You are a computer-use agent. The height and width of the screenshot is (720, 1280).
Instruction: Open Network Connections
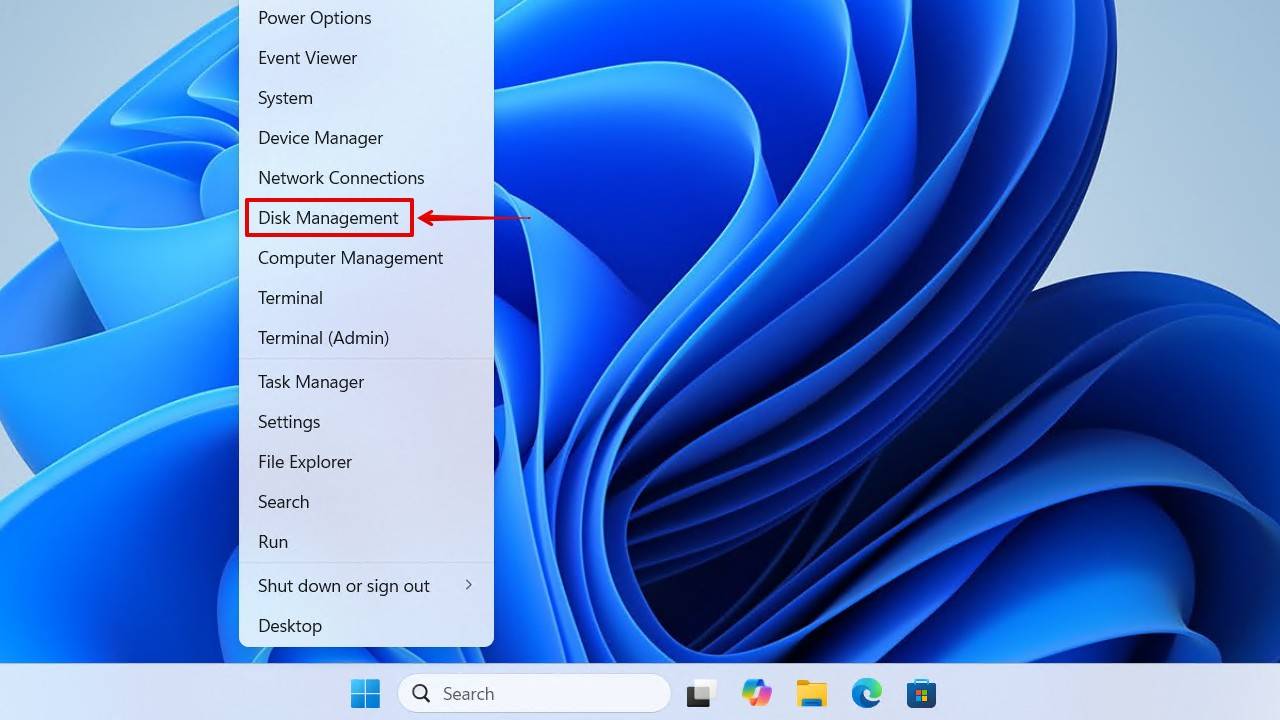(341, 178)
